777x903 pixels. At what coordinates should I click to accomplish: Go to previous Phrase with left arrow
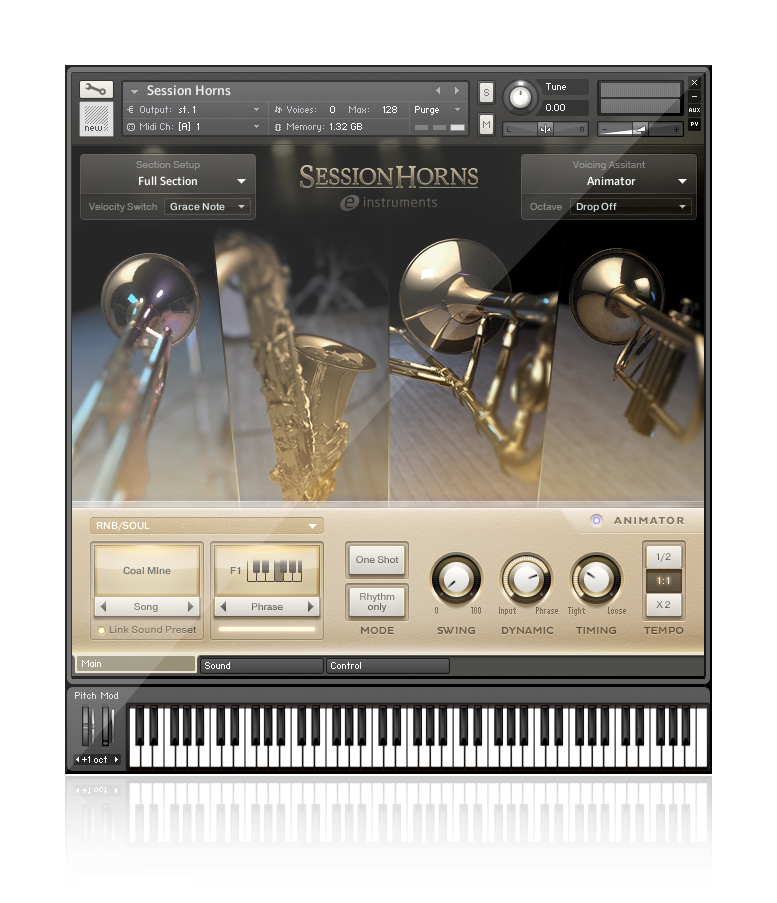[223, 607]
